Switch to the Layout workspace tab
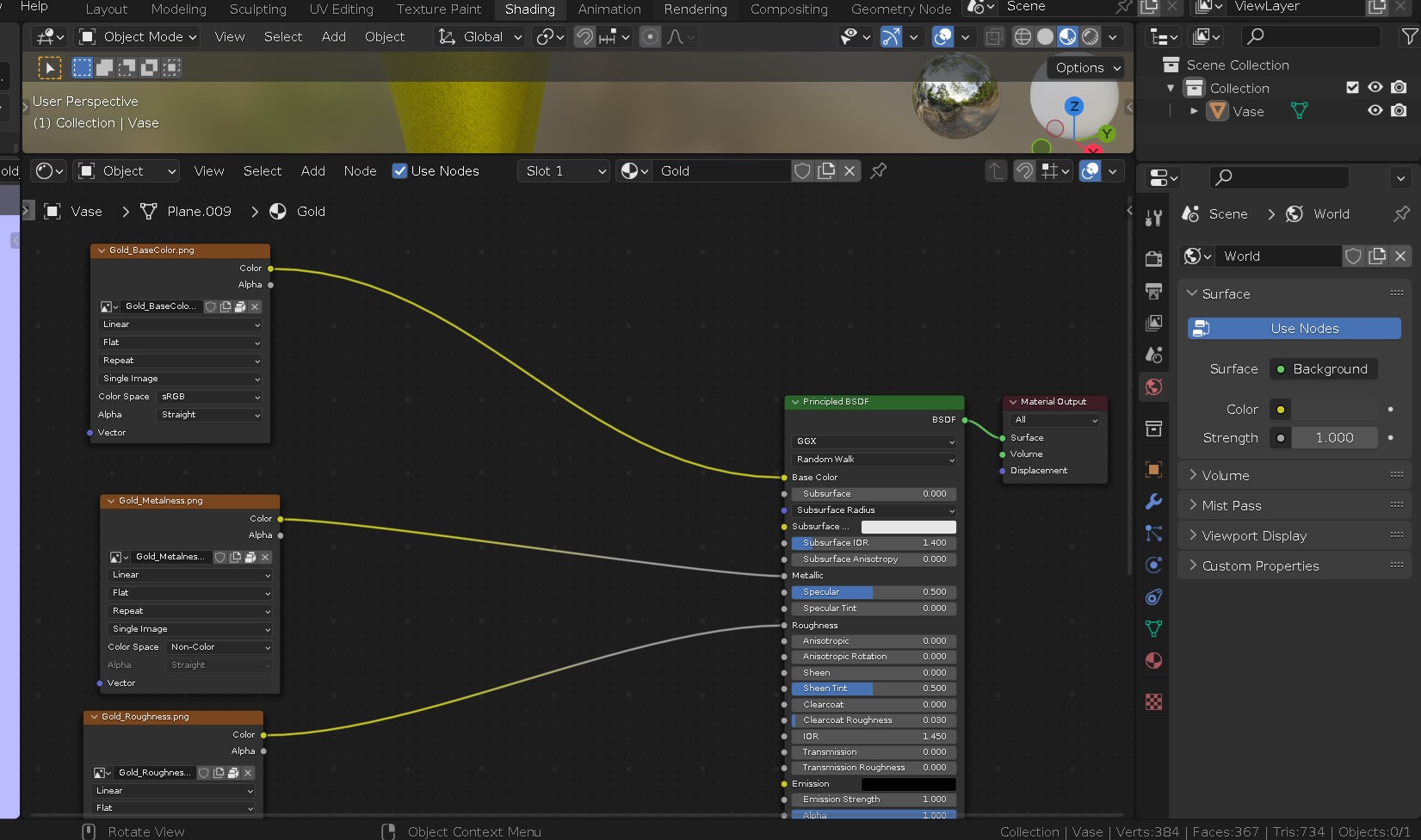The width and height of the screenshot is (1421, 840). click(x=107, y=9)
